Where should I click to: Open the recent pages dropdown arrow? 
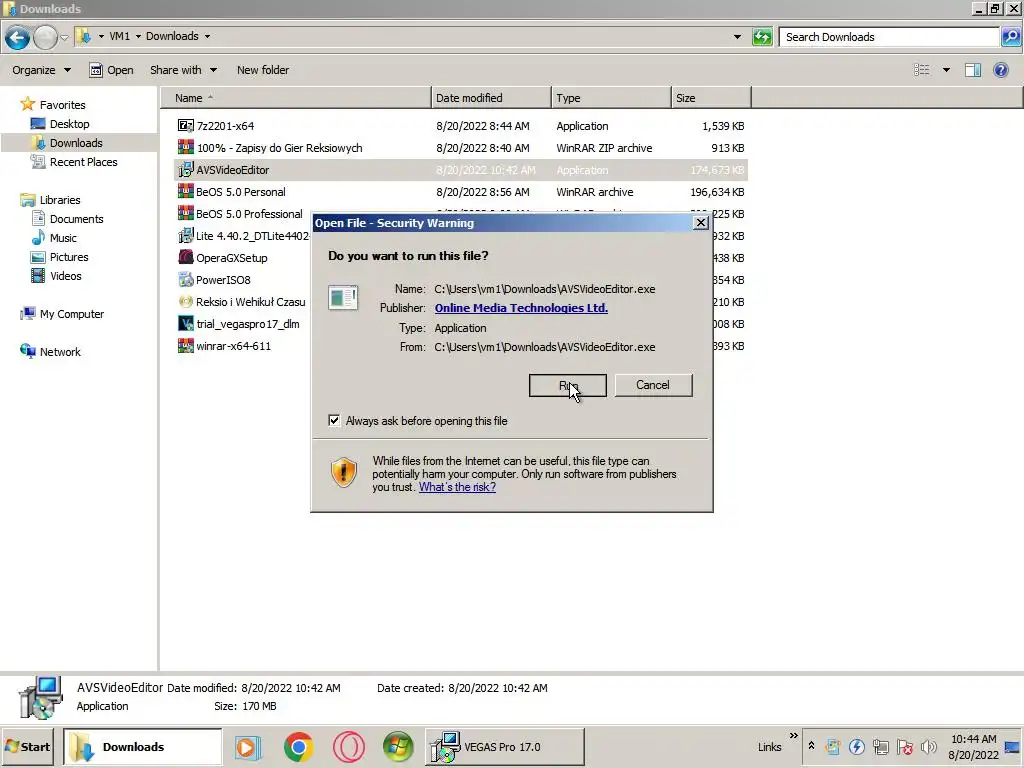point(64,37)
